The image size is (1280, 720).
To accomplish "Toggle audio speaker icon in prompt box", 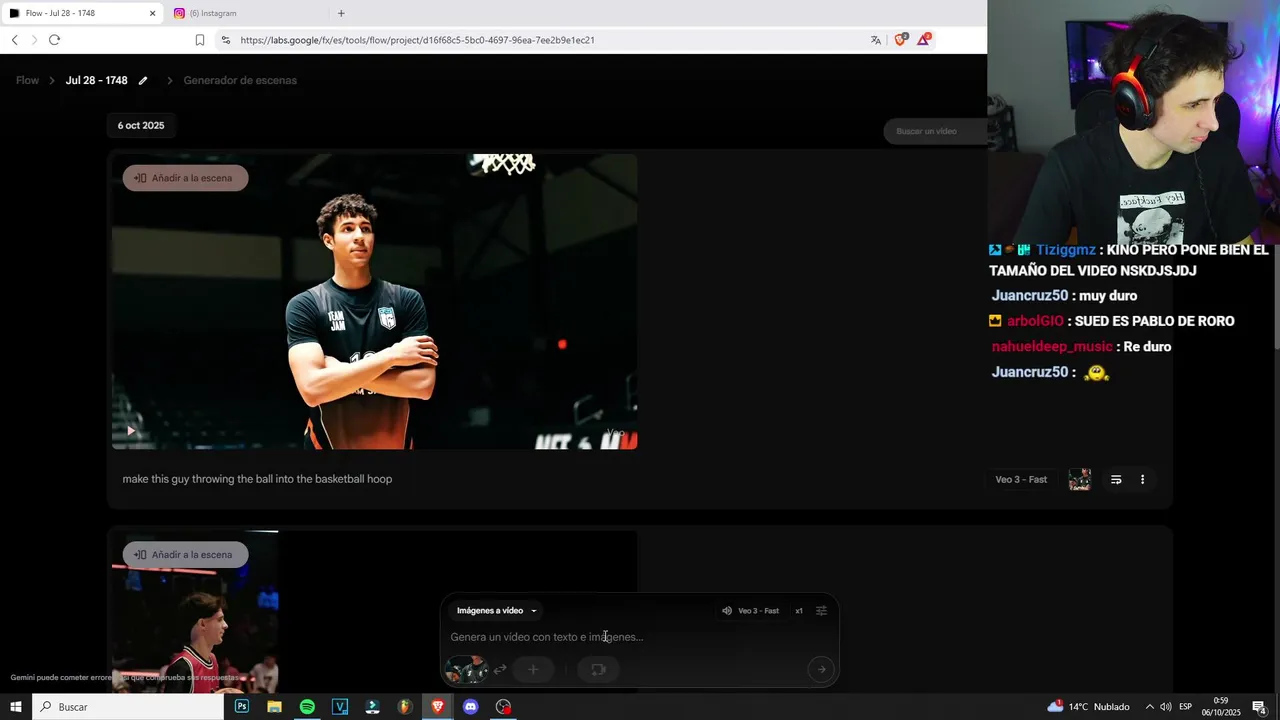I will (x=727, y=611).
